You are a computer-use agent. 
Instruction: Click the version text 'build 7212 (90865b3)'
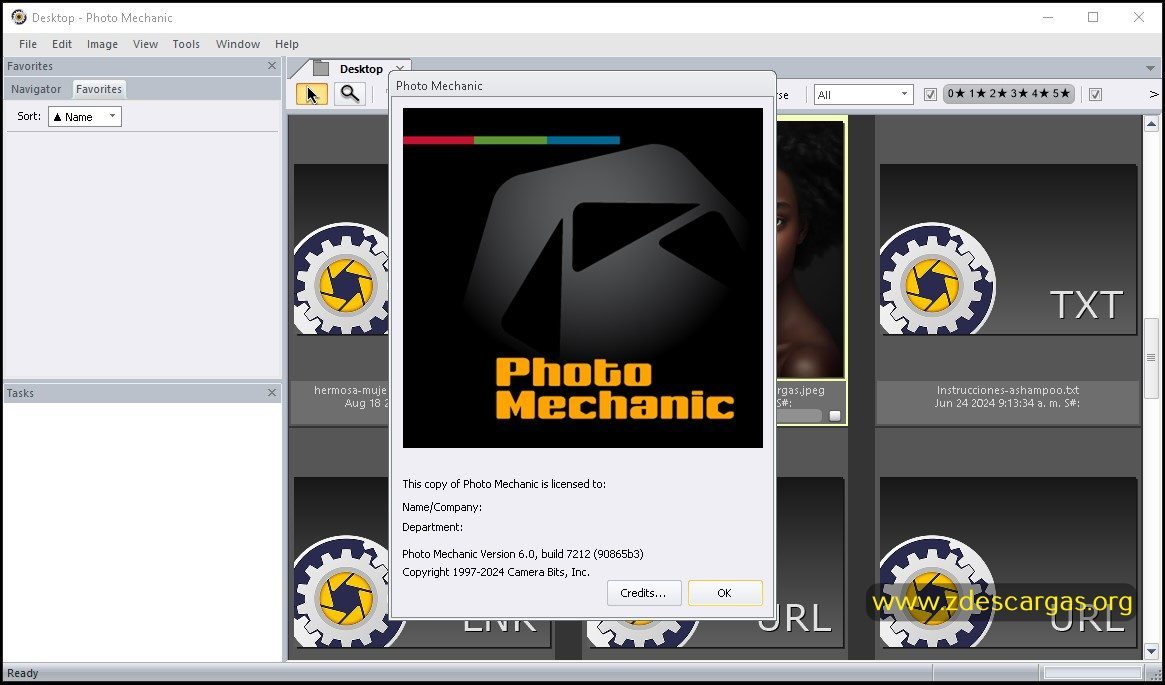coord(592,554)
